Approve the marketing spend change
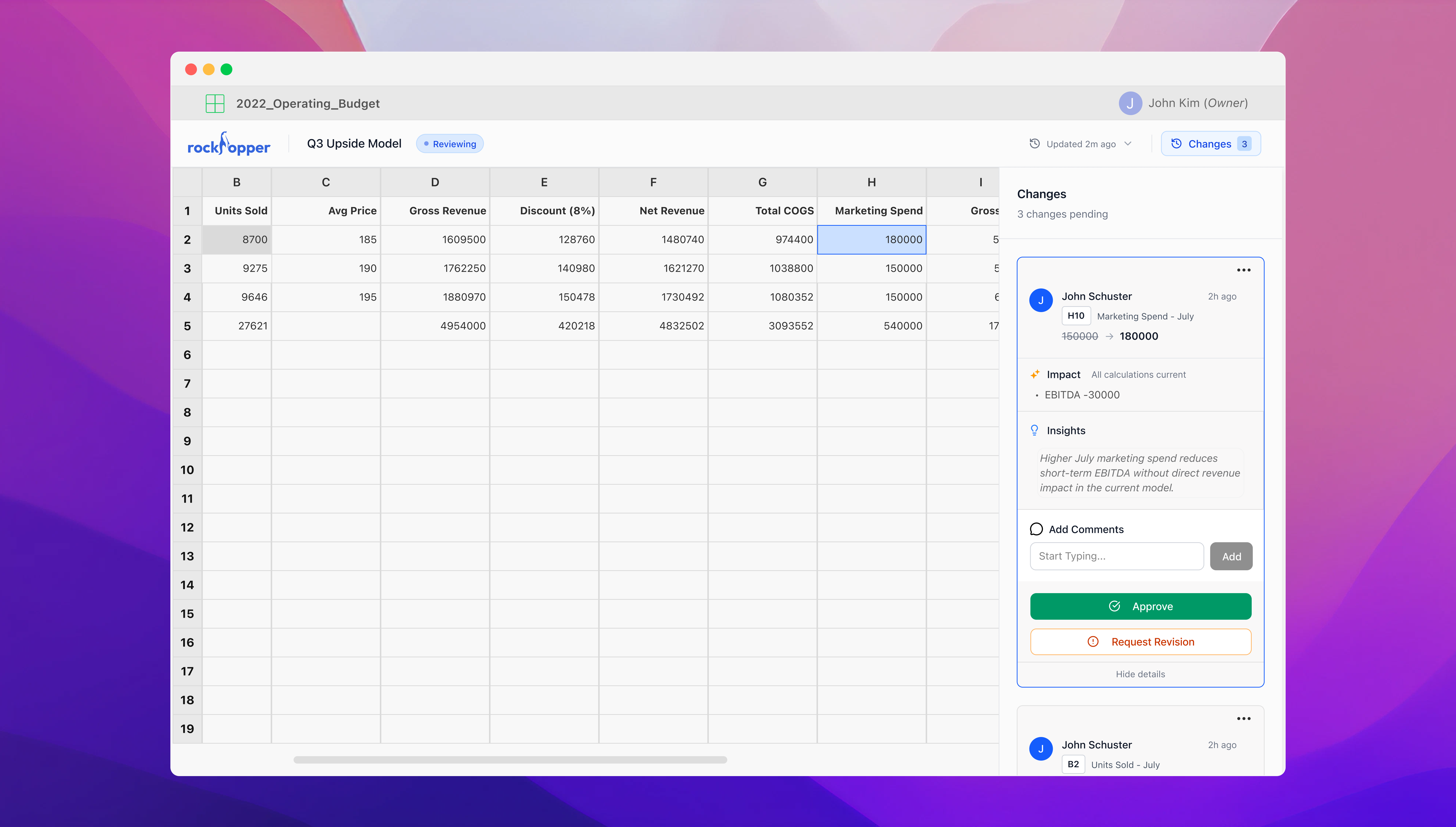This screenshot has height=827, width=1456. pyautogui.click(x=1140, y=606)
